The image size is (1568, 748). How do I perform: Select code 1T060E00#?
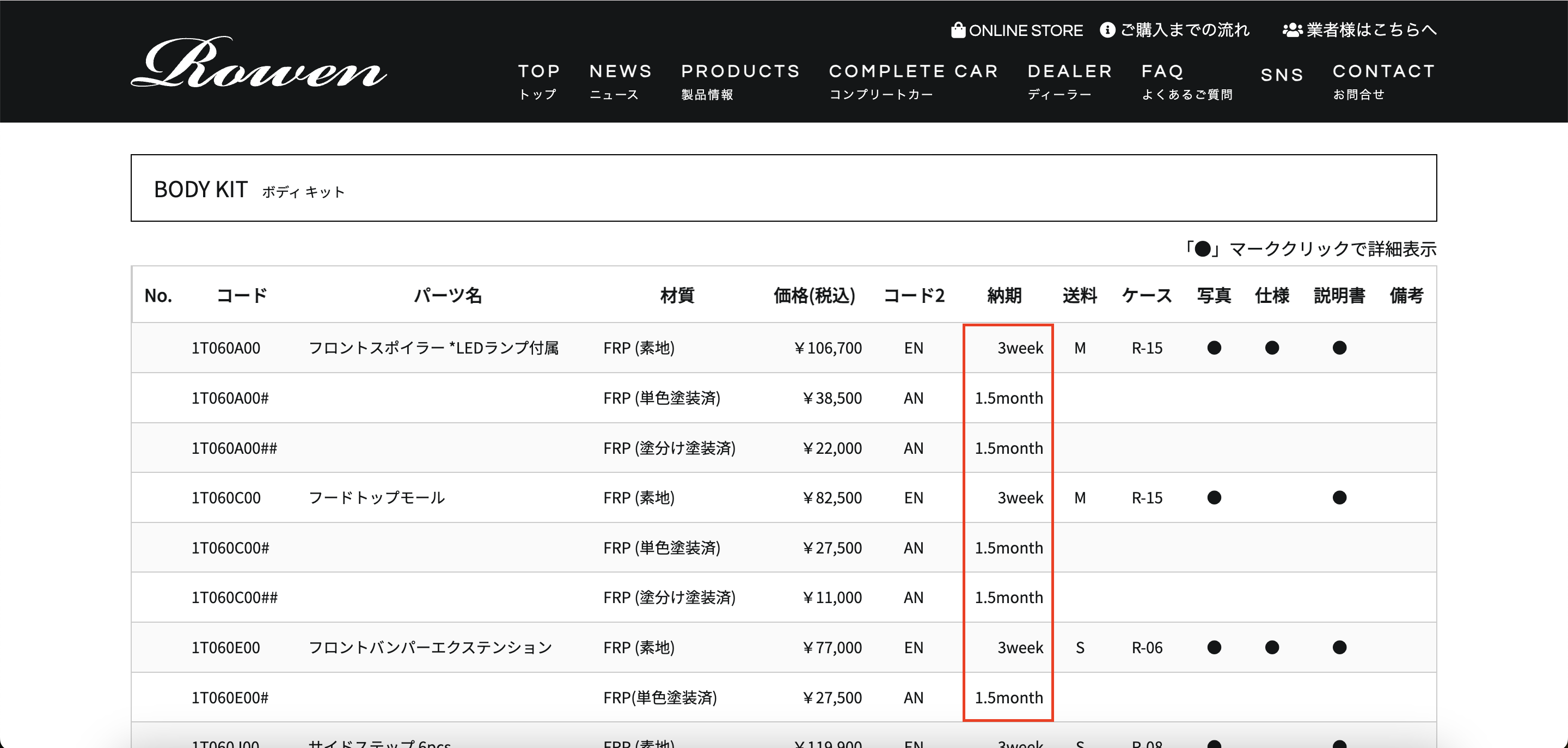[230, 697]
